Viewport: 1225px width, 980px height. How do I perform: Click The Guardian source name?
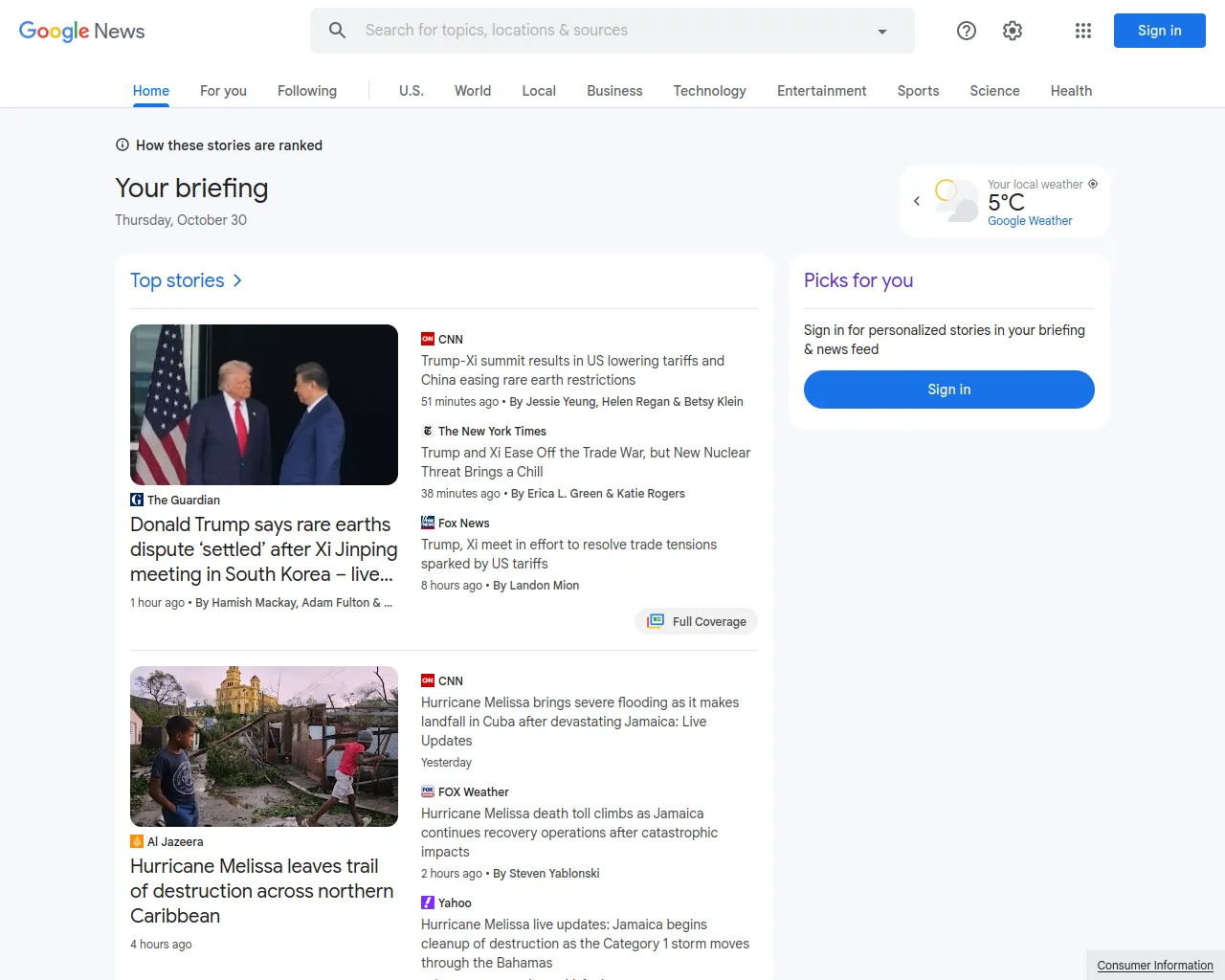pos(184,500)
